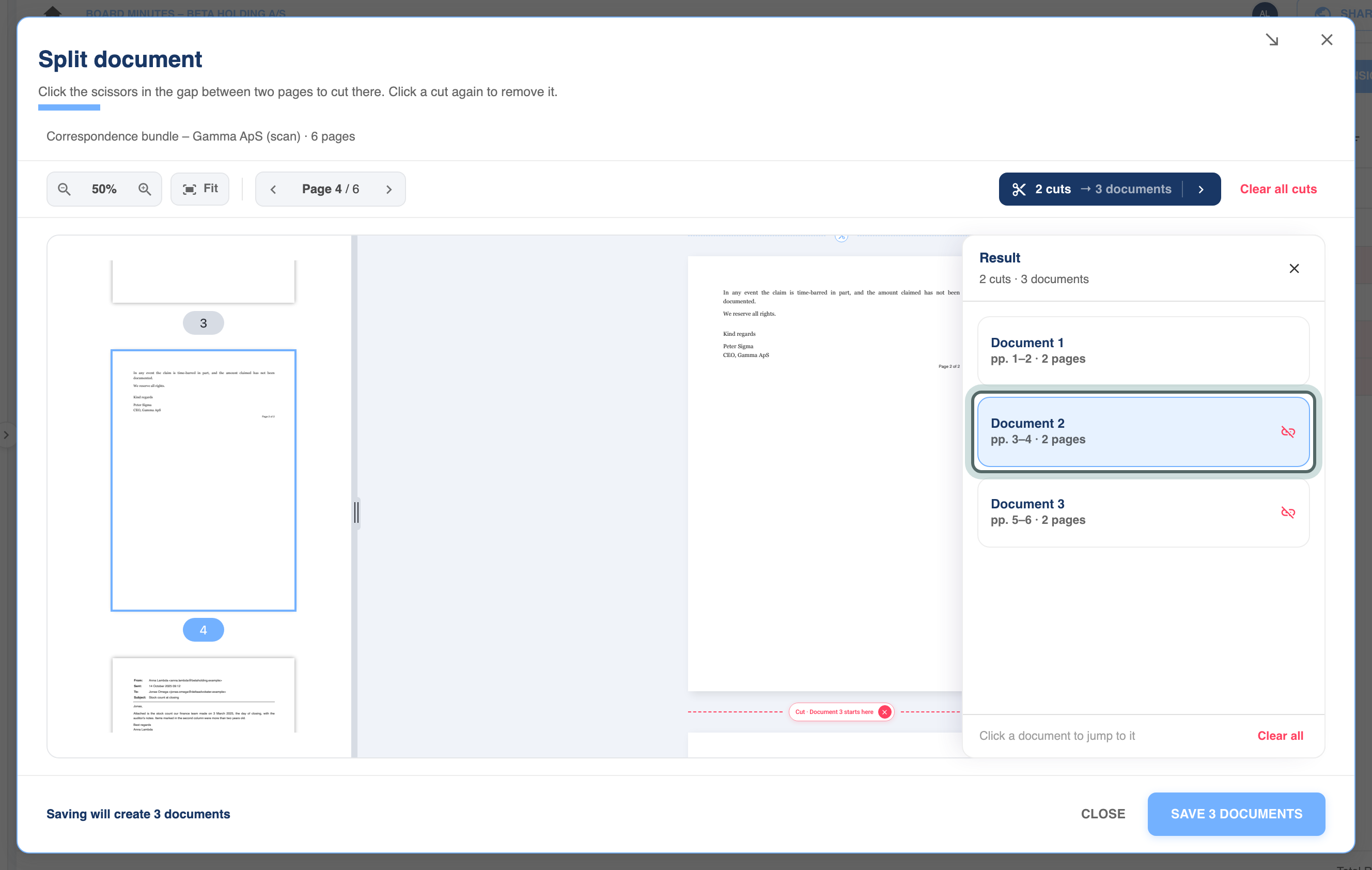Click the scissors cut marker above page 4
This screenshot has height=870, width=1372.
point(841,237)
